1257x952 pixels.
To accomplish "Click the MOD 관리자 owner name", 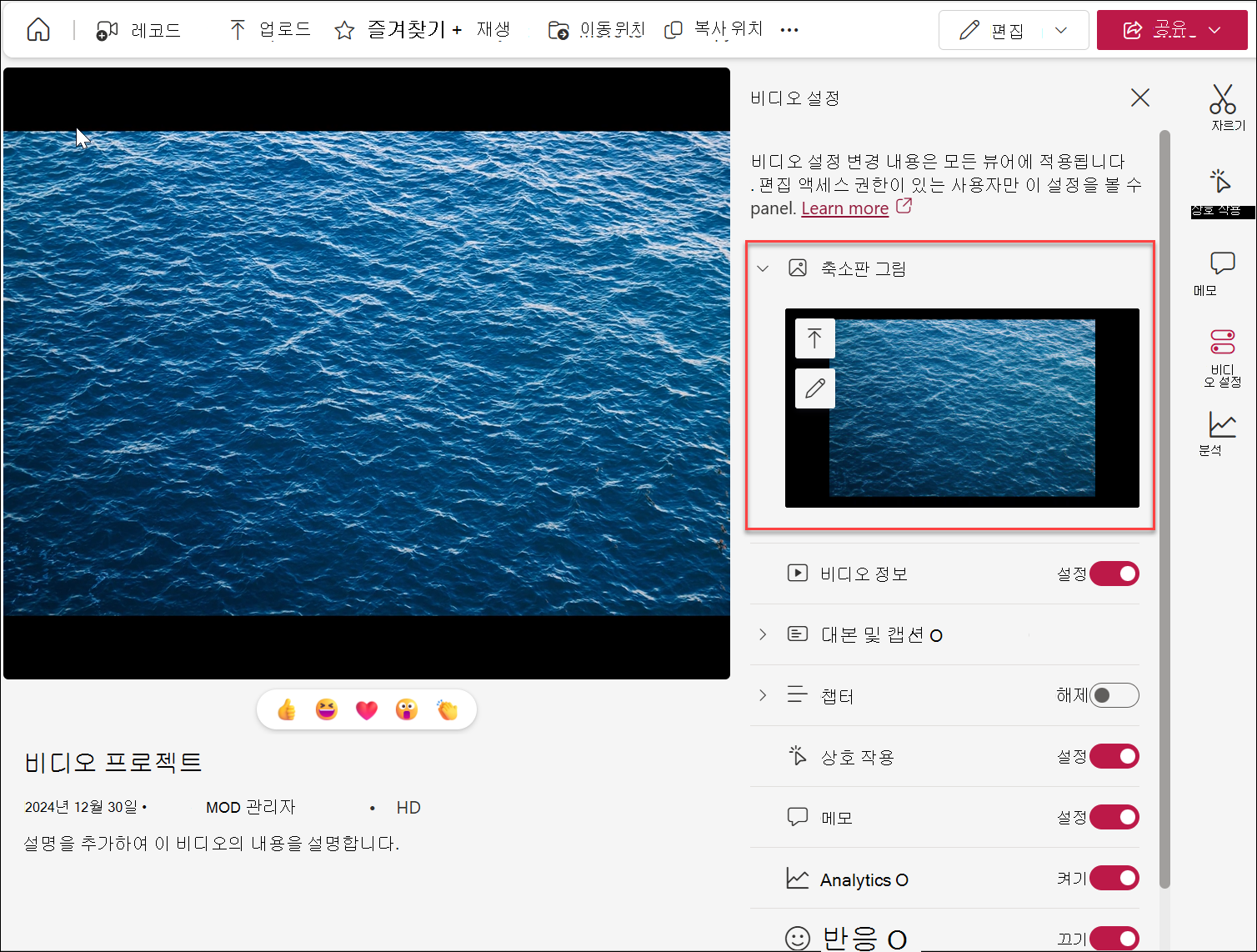I will click(250, 807).
